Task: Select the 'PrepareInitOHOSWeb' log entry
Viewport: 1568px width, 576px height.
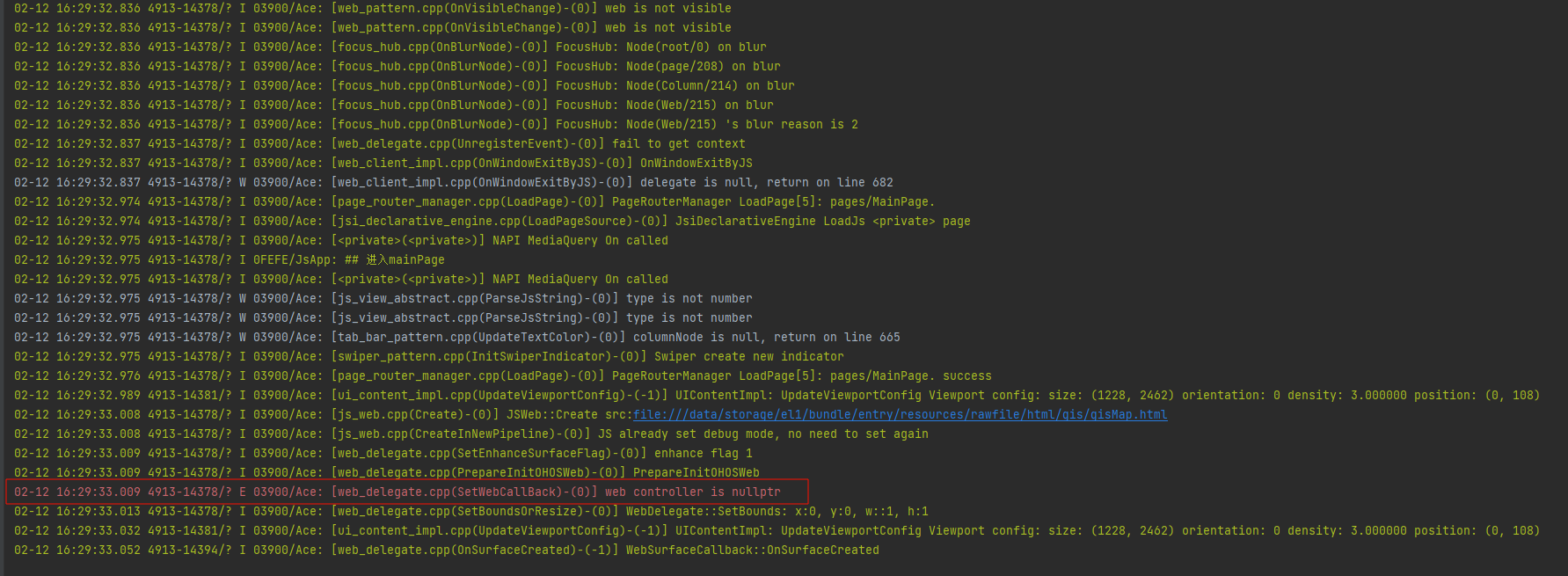Action: [387, 472]
